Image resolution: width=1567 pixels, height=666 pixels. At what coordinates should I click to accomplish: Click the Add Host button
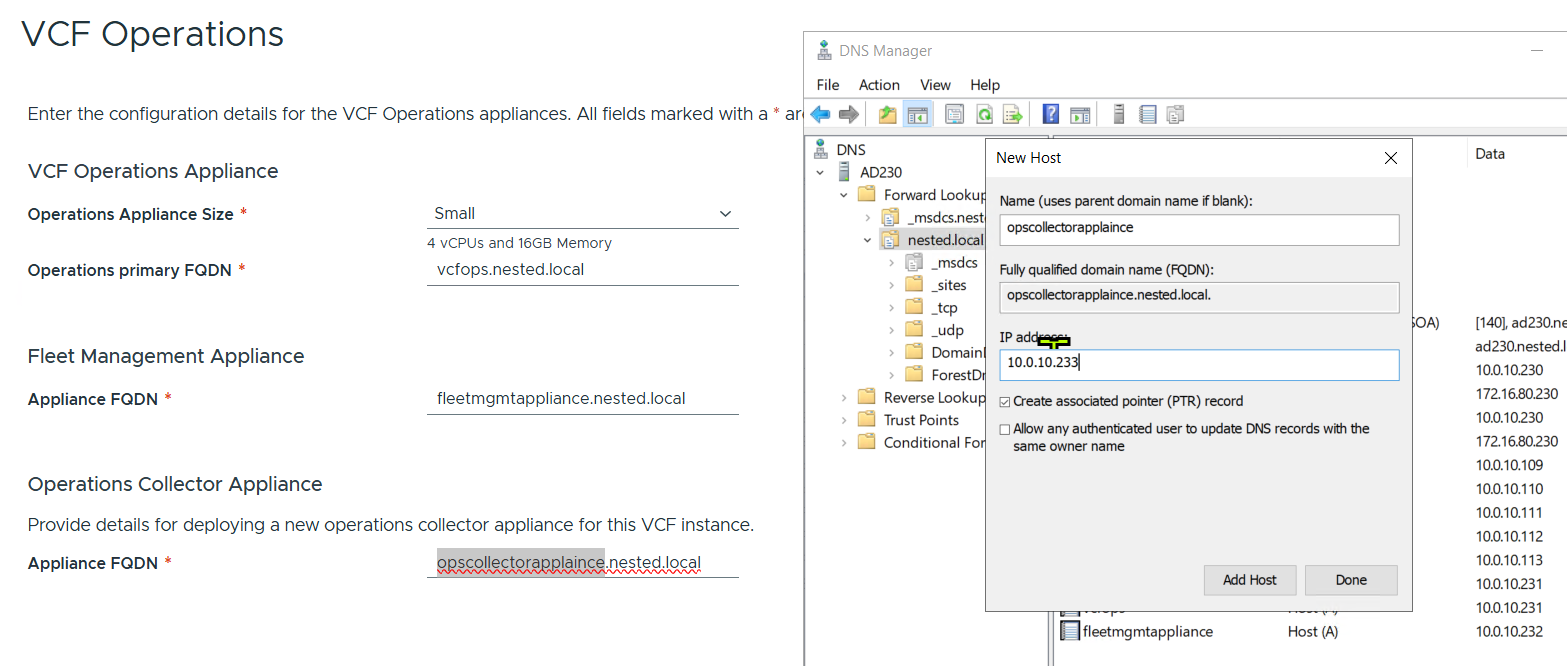tap(1249, 580)
